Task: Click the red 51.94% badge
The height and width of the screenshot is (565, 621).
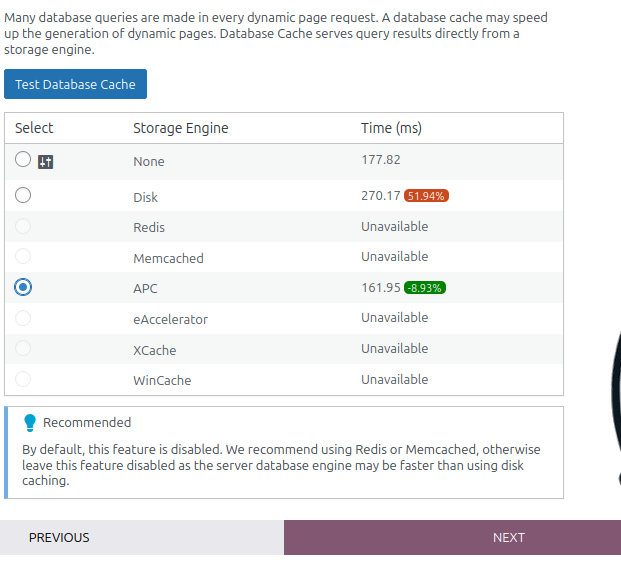Action: point(426,196)
